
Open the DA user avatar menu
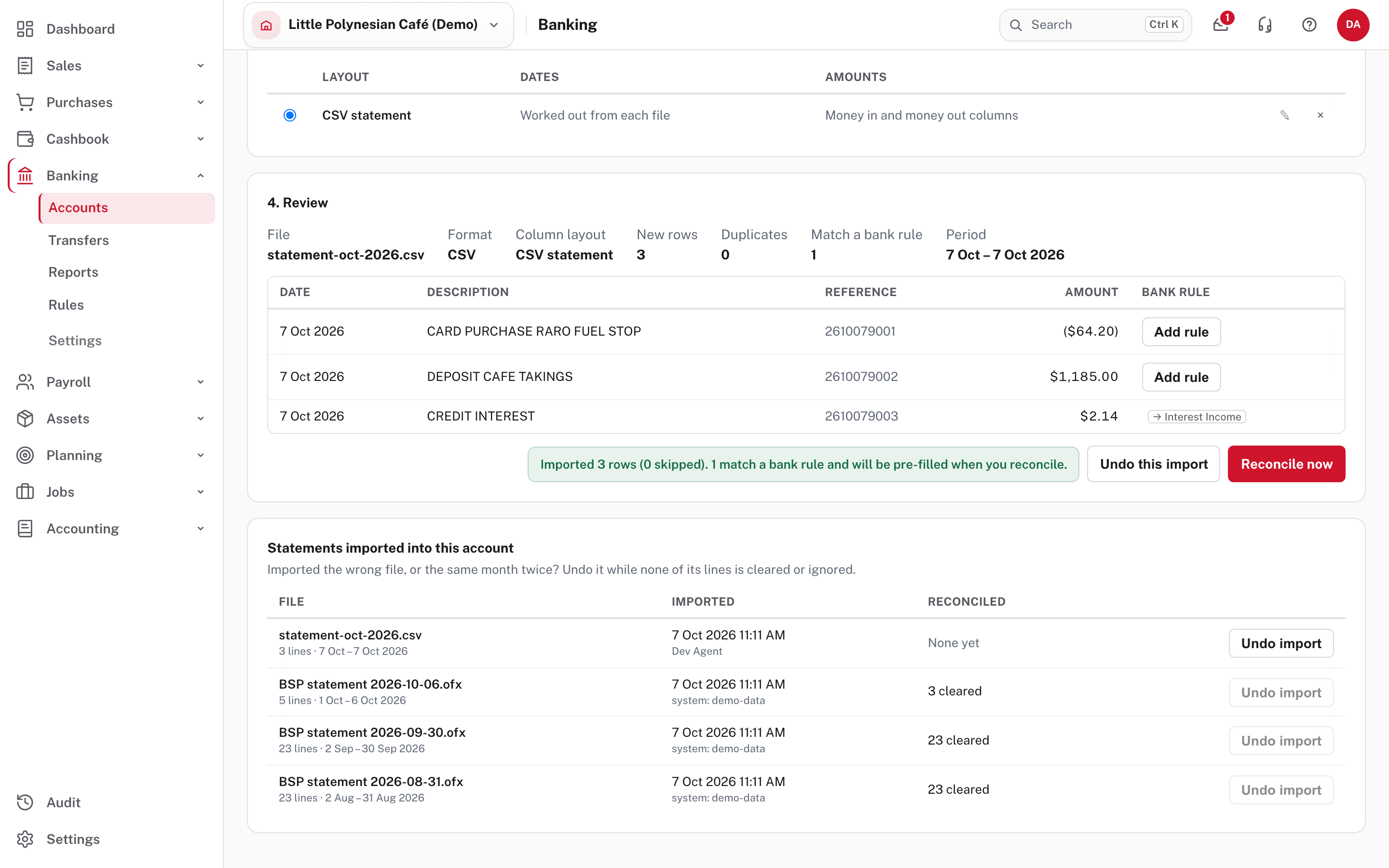pyautogui.click(x=1353, y=25)
